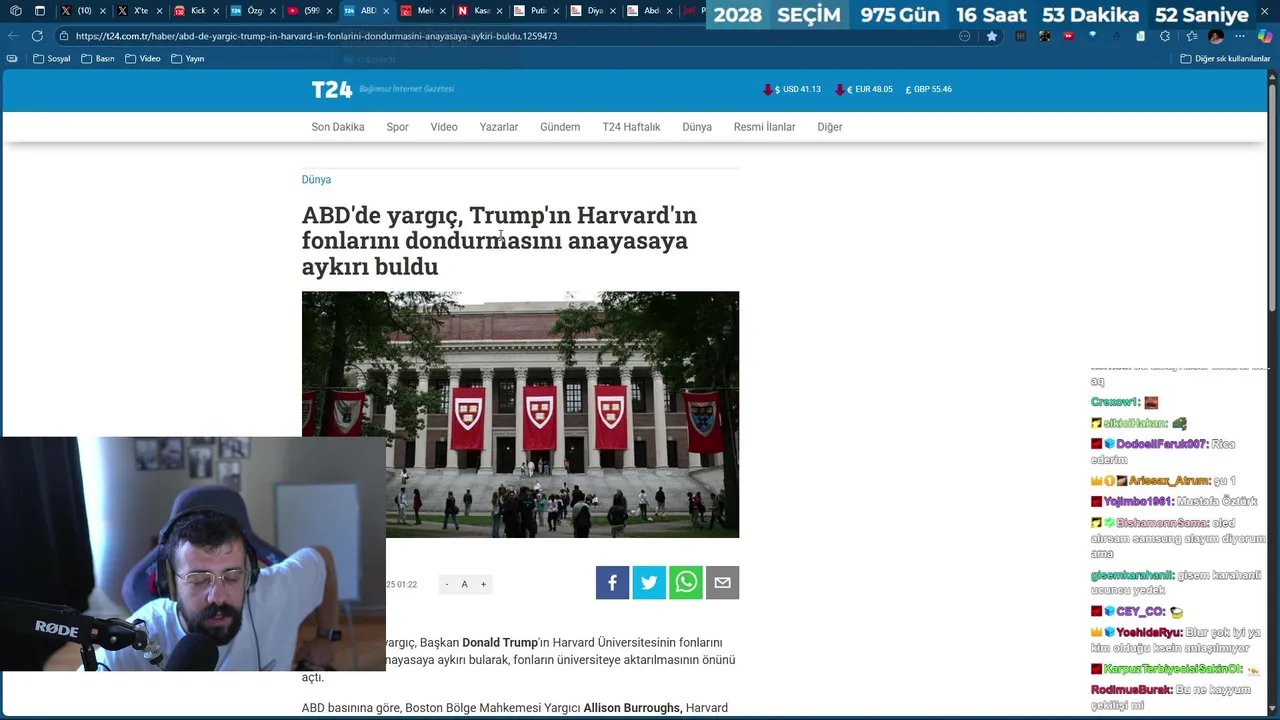Viewport: 1280px width, 720px height.
Task: Click the article headline text
Action: [499, 240]
